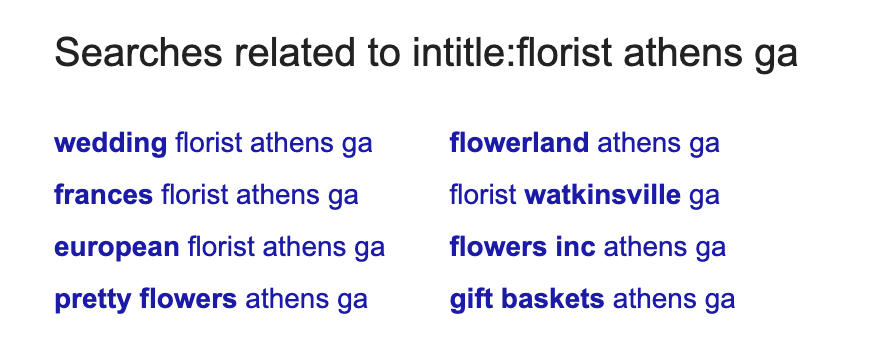
Task: Open pretty flowers athens ga related search
Action: (211, 299)
